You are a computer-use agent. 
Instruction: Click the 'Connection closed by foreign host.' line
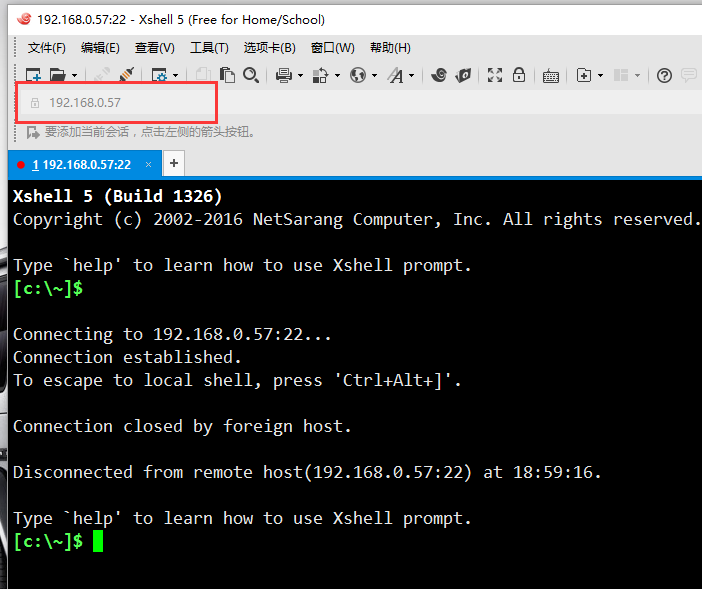point(182,427)
